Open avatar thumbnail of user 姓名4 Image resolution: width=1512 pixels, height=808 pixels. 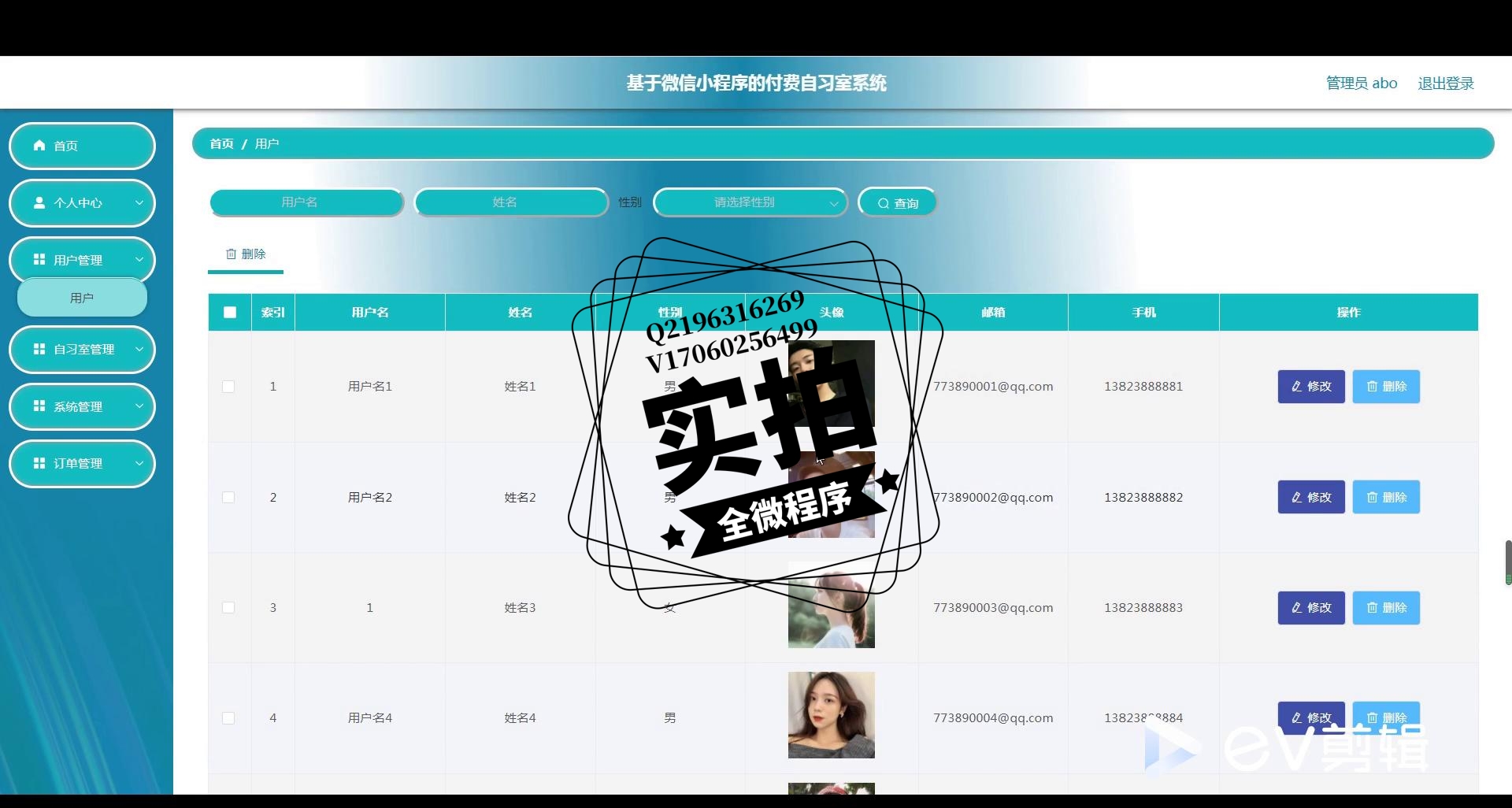[832, 715]
